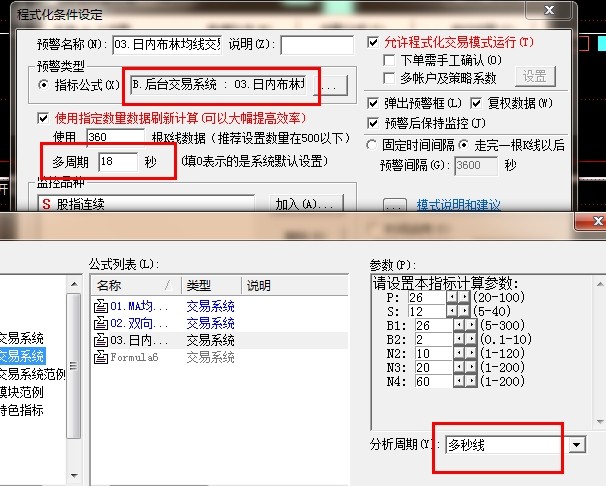The image size is (606, 486).
Task: Increase parameter B1 with right stepper arrow
Action: 471,325
